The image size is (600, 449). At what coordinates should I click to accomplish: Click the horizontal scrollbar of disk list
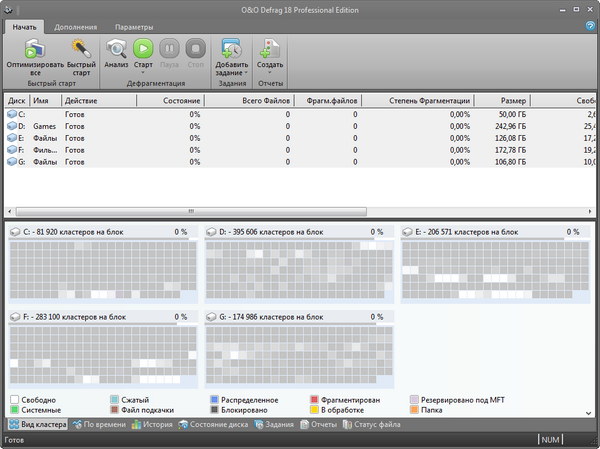click(x=190, y=211)
